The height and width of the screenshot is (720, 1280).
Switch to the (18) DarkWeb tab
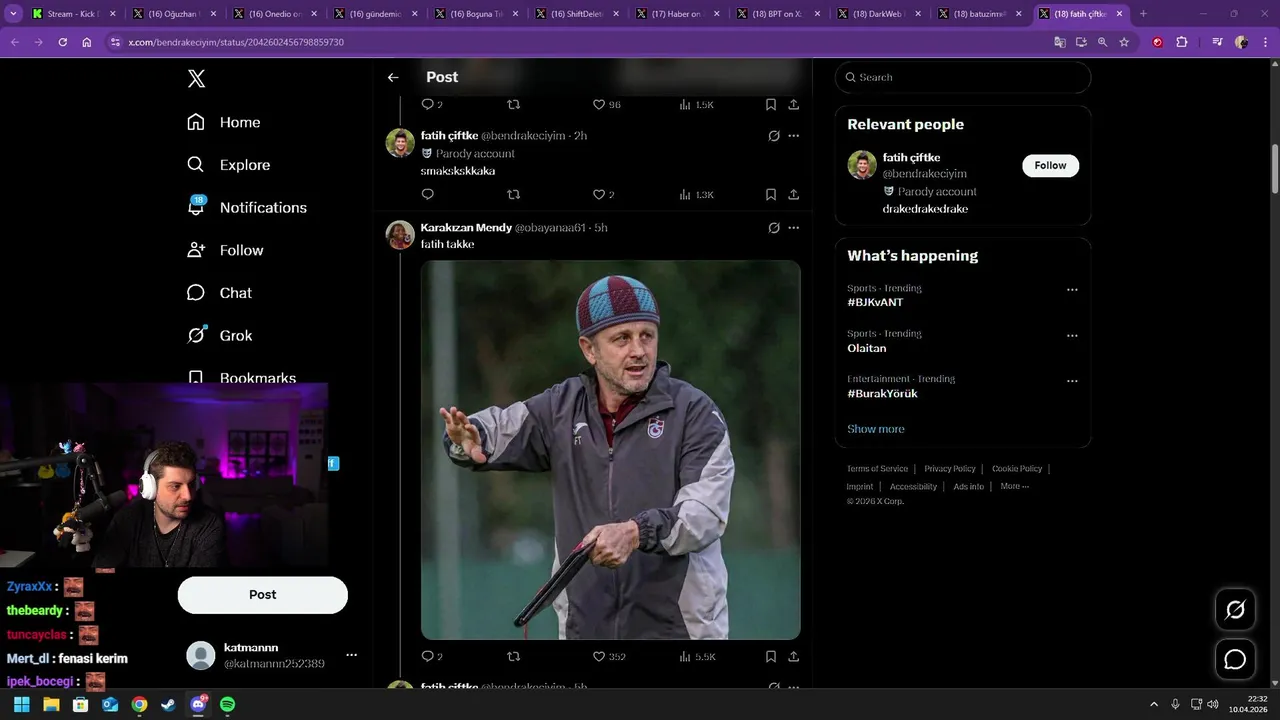click(x=880, y=14)
